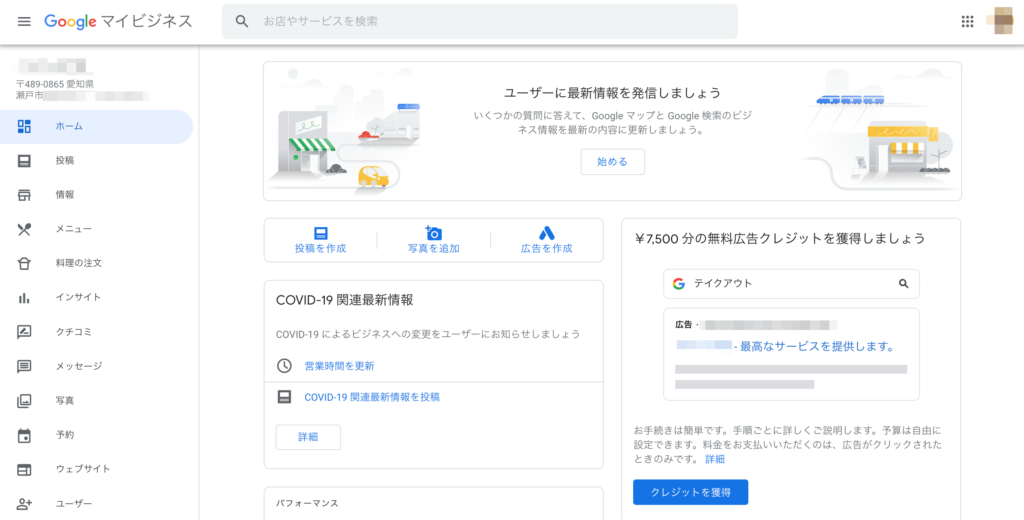The width and height of the screenshot is (1024, 520).
Task: Click the 営業時間を更新 link
Action: point(340,366)
